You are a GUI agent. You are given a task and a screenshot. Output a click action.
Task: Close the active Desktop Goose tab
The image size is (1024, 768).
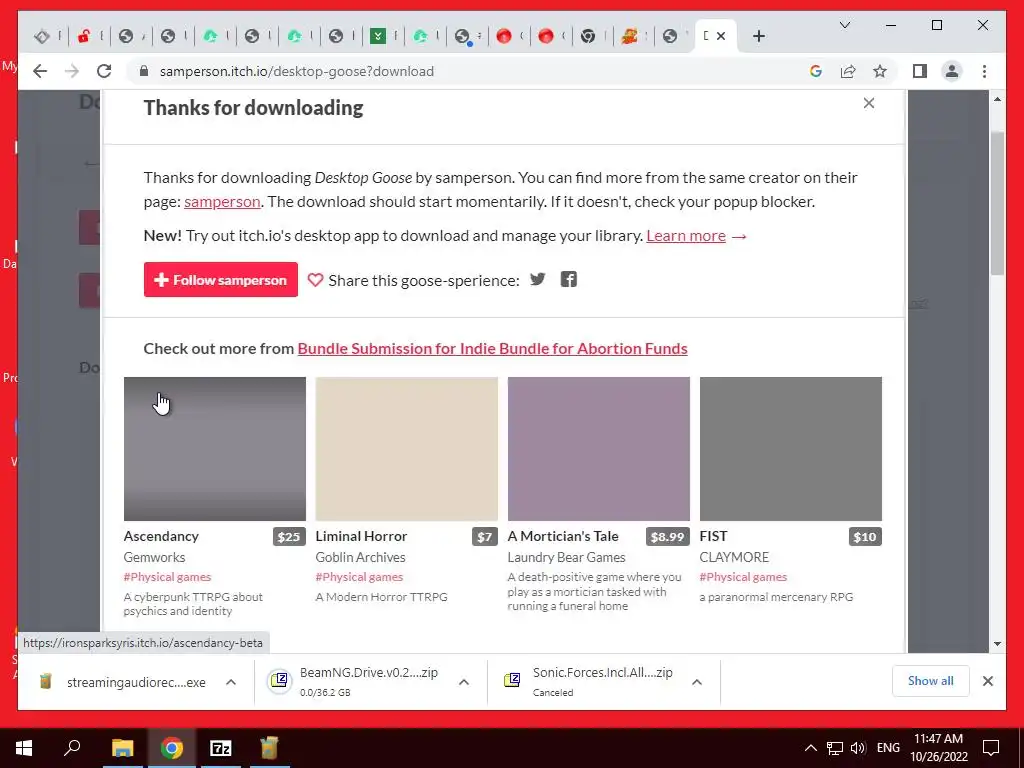pos(721,36)
